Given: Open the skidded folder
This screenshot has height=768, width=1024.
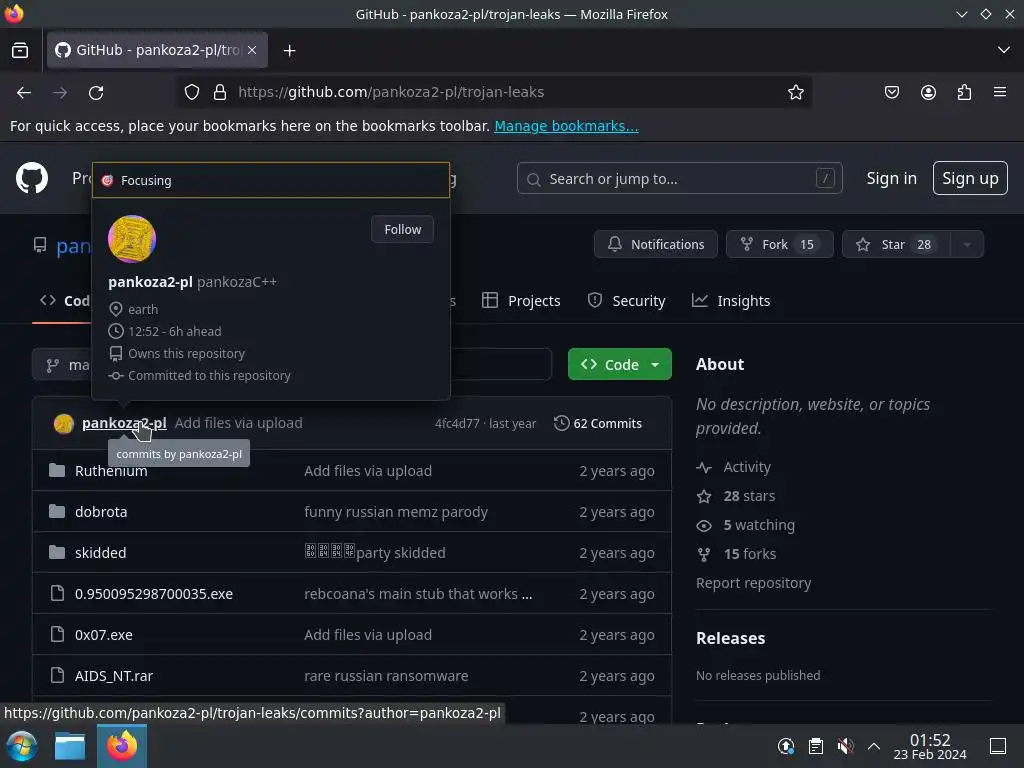Looking at the screenshot, I should 101,553.
